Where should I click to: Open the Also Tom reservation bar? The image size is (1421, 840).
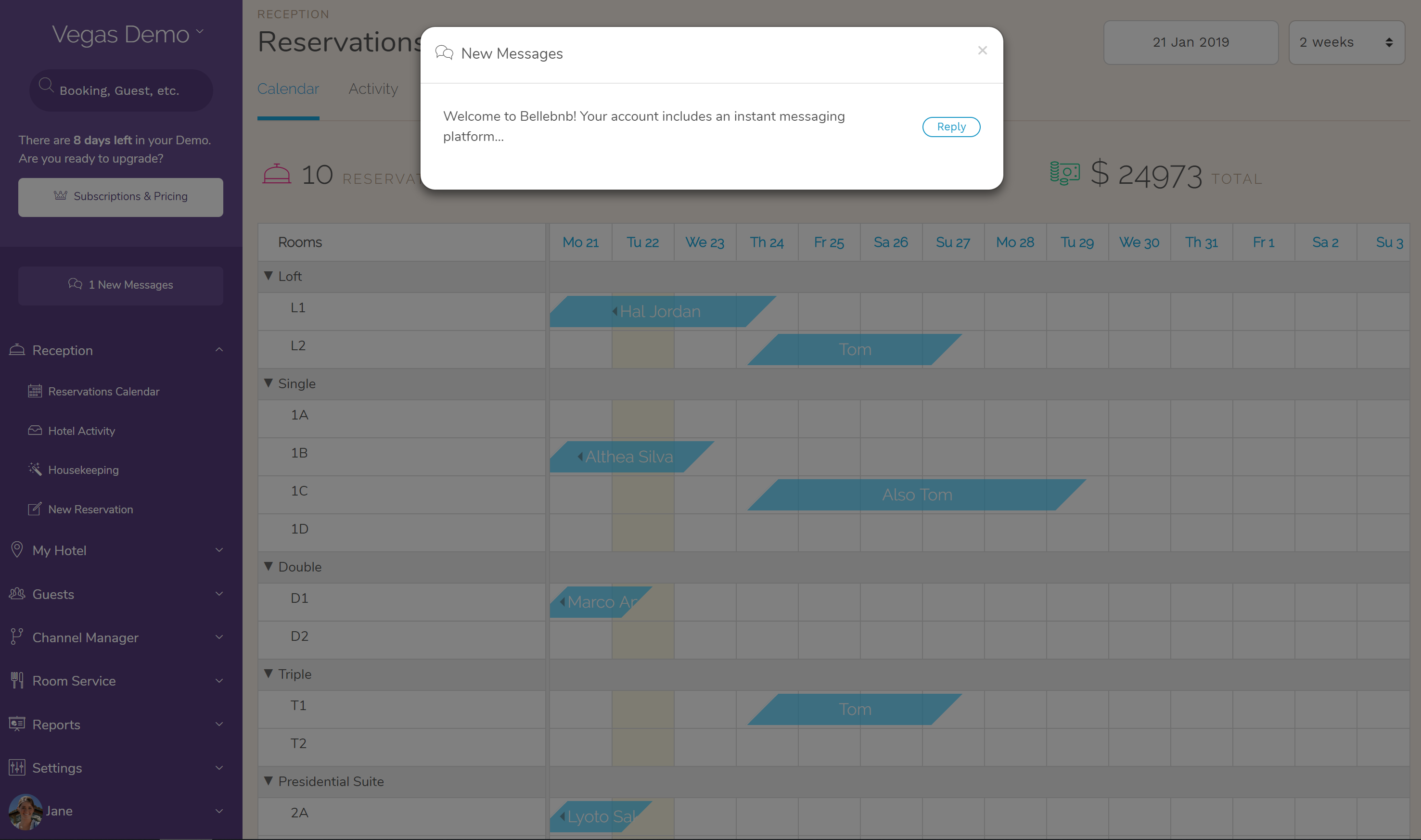click(x=917, y=495)
